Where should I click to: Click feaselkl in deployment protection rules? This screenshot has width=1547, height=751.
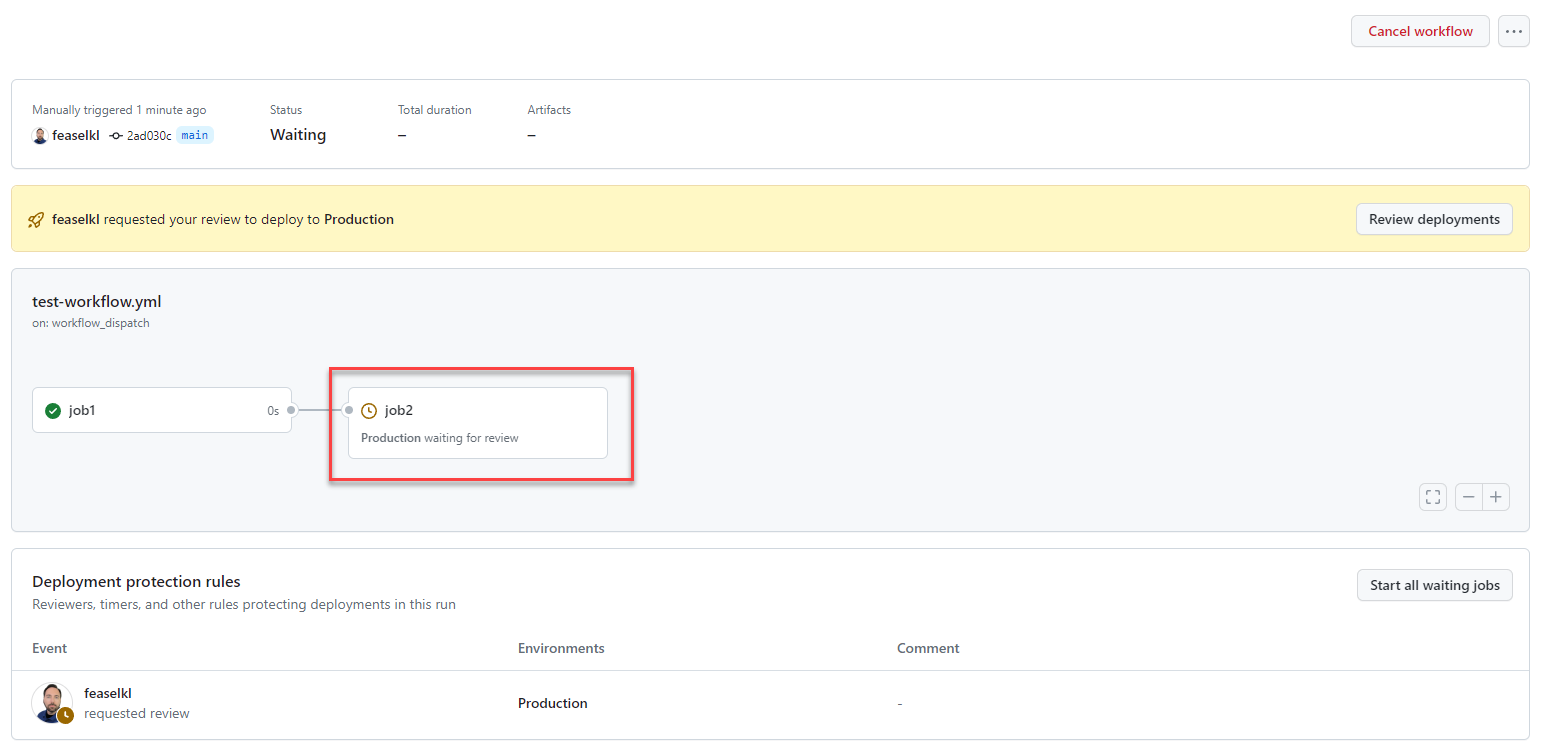click(x=108, y=693)
